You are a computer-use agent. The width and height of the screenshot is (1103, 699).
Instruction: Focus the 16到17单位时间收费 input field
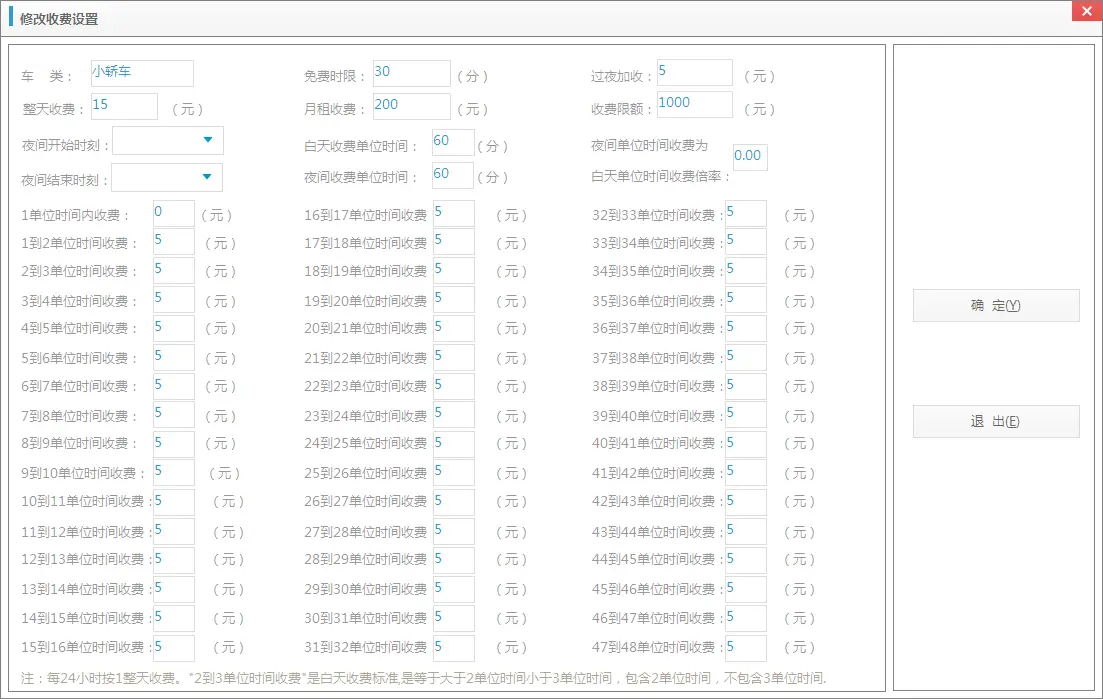453,214
